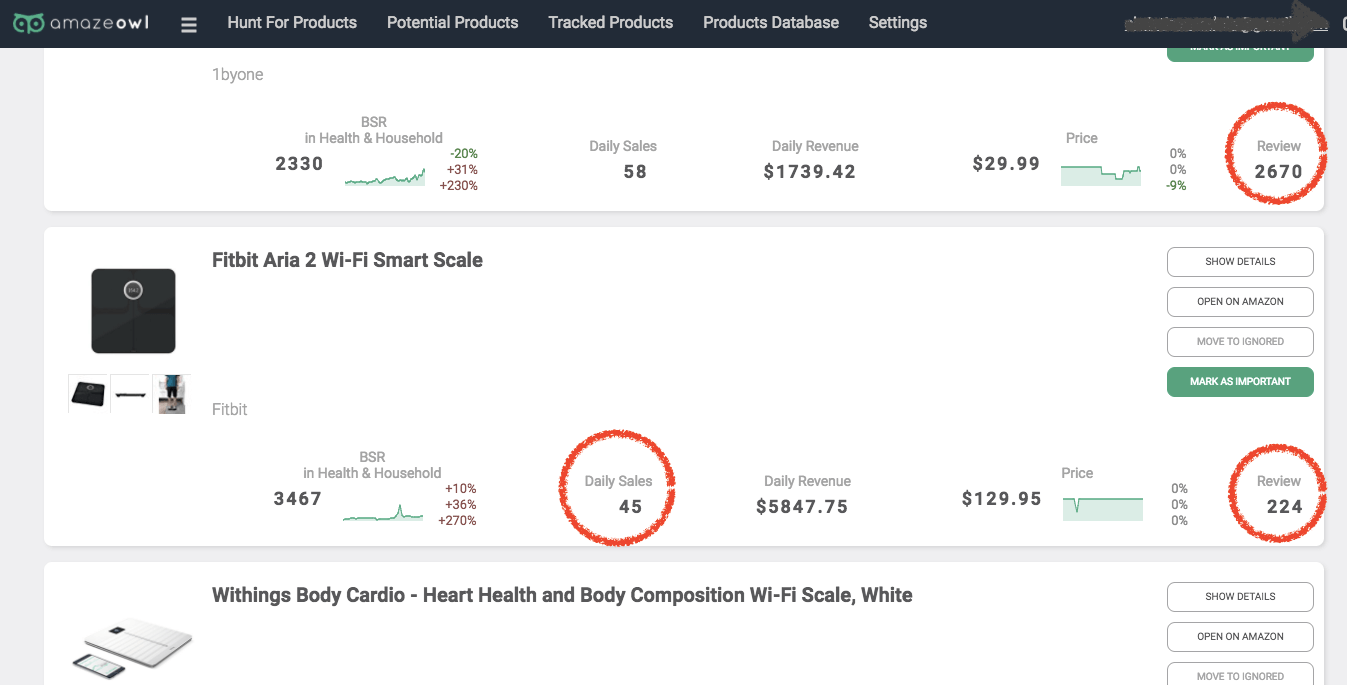The image size is (1347, 685).
Task: Click main Fitbit Aria 2 product image
Action: pos(133,311)
